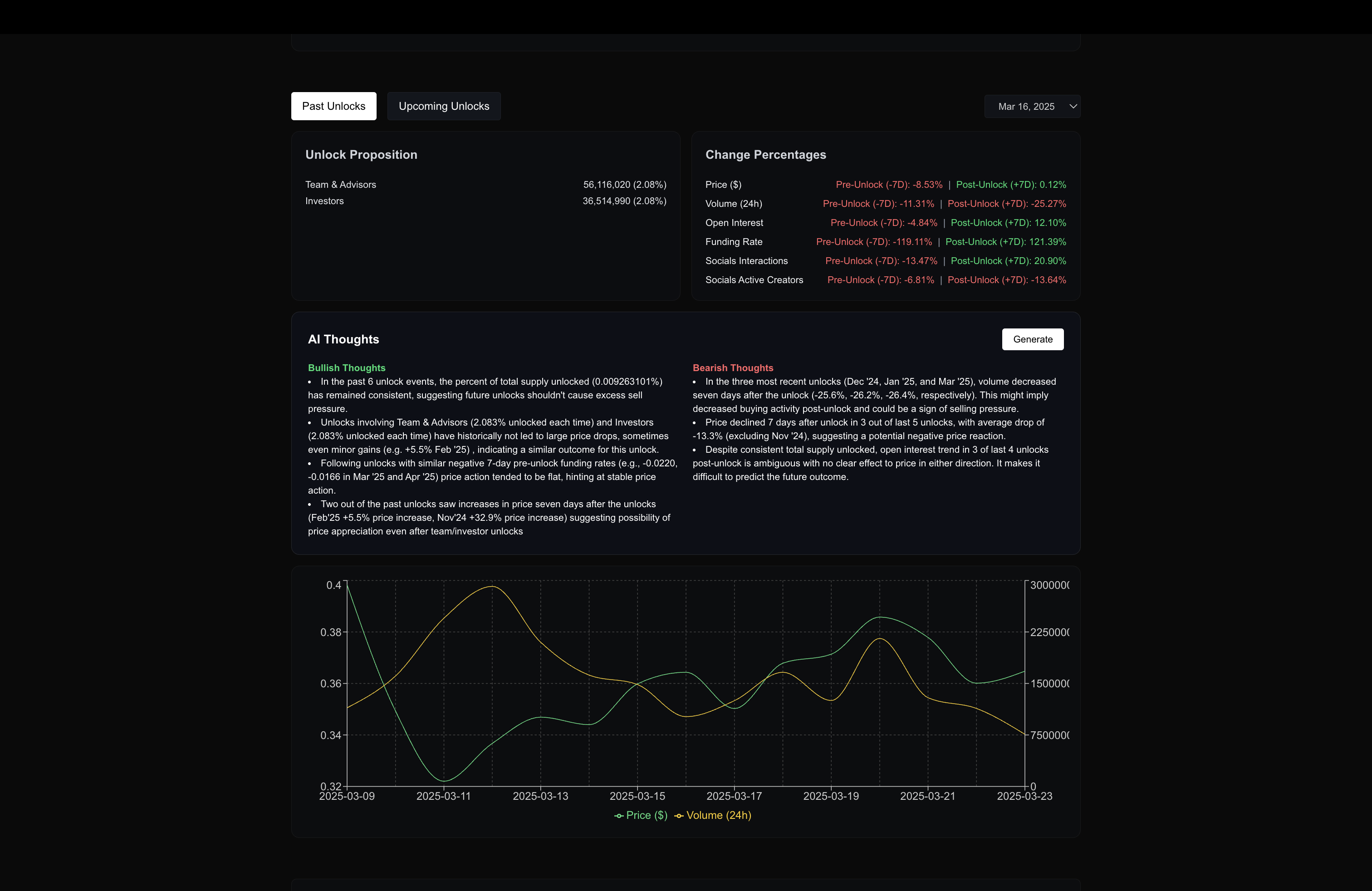Viewport: 1372px width, 891px height.
Task: Select the Investors unlock amount row
Action: (624, 201)
